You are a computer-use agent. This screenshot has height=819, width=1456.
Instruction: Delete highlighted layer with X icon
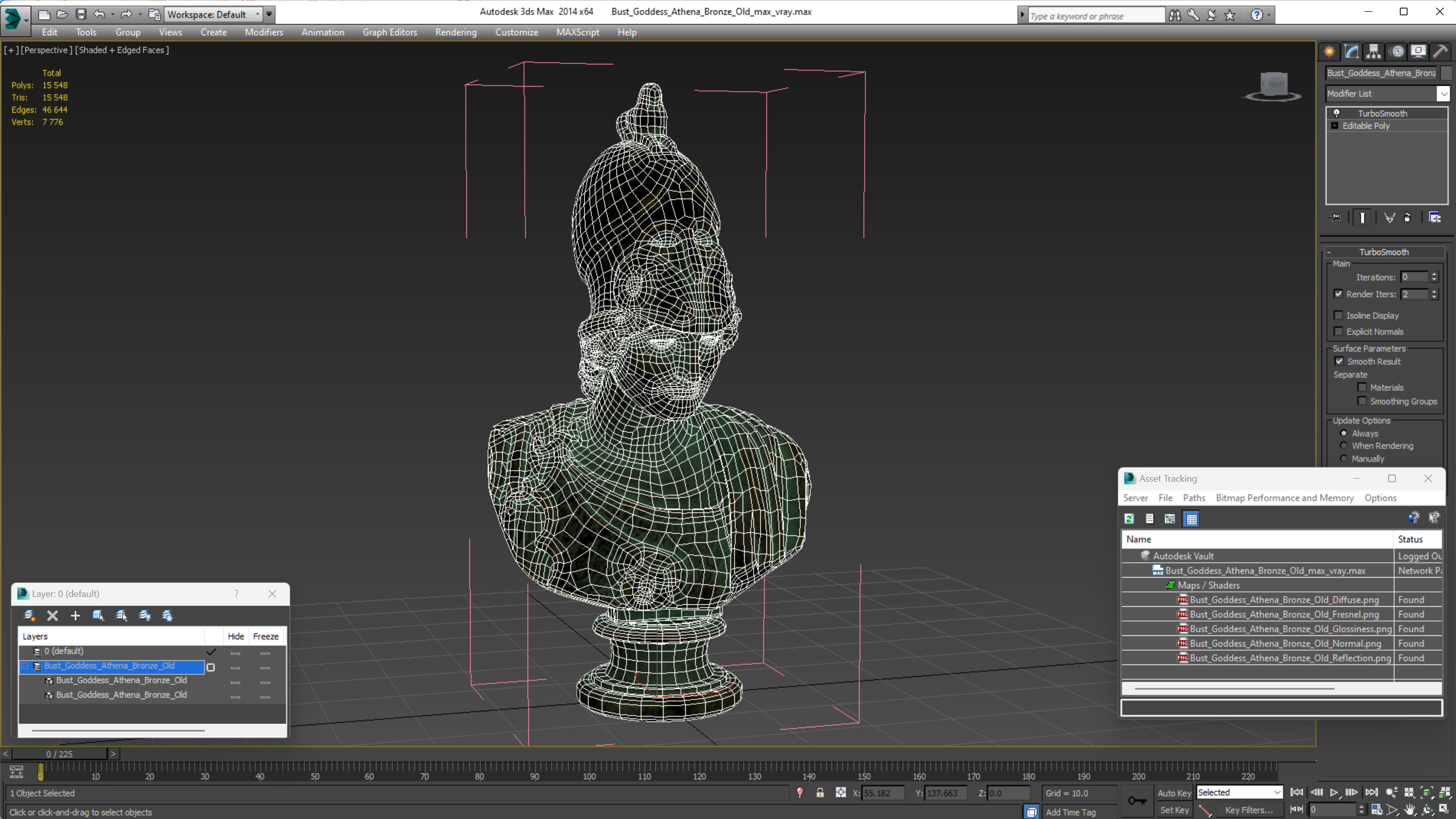click(53, 615)
